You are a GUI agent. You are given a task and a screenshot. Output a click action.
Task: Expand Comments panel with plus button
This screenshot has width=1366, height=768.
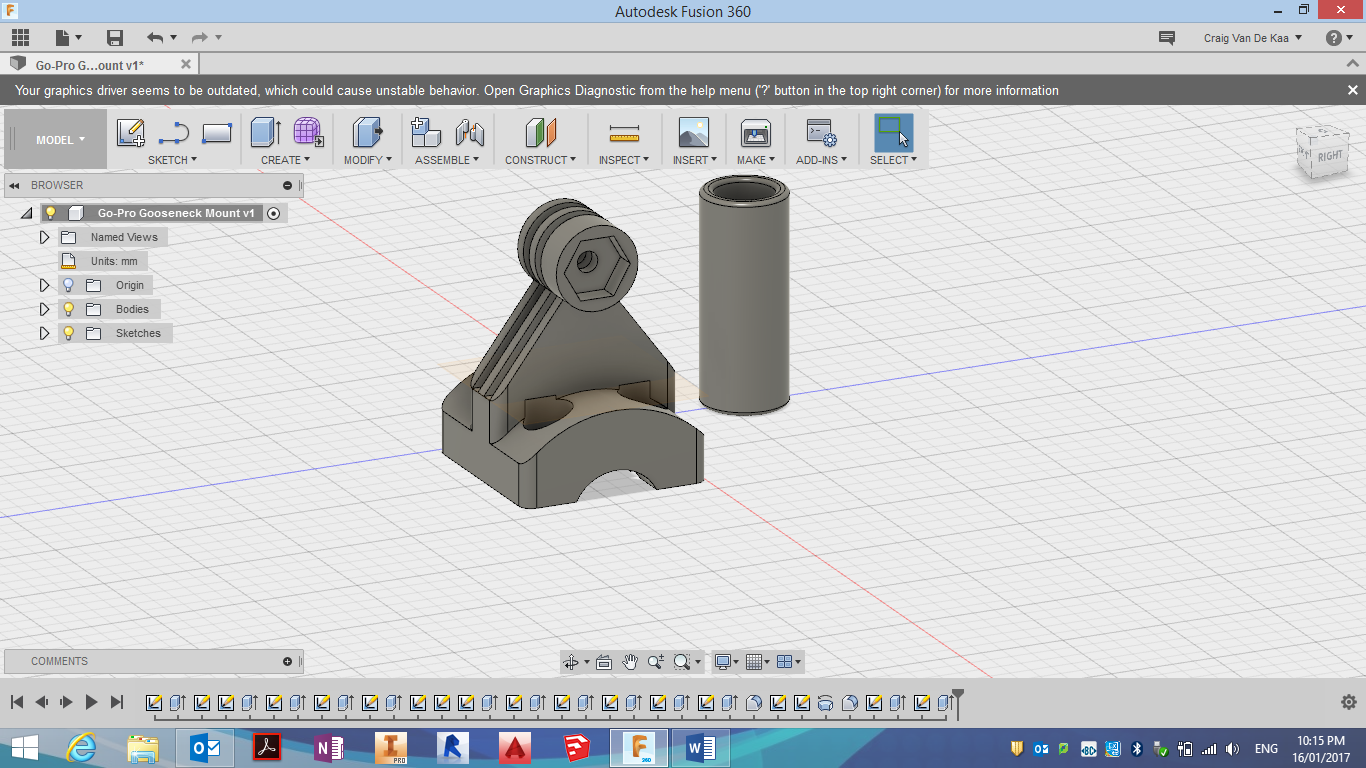point(287,661)
